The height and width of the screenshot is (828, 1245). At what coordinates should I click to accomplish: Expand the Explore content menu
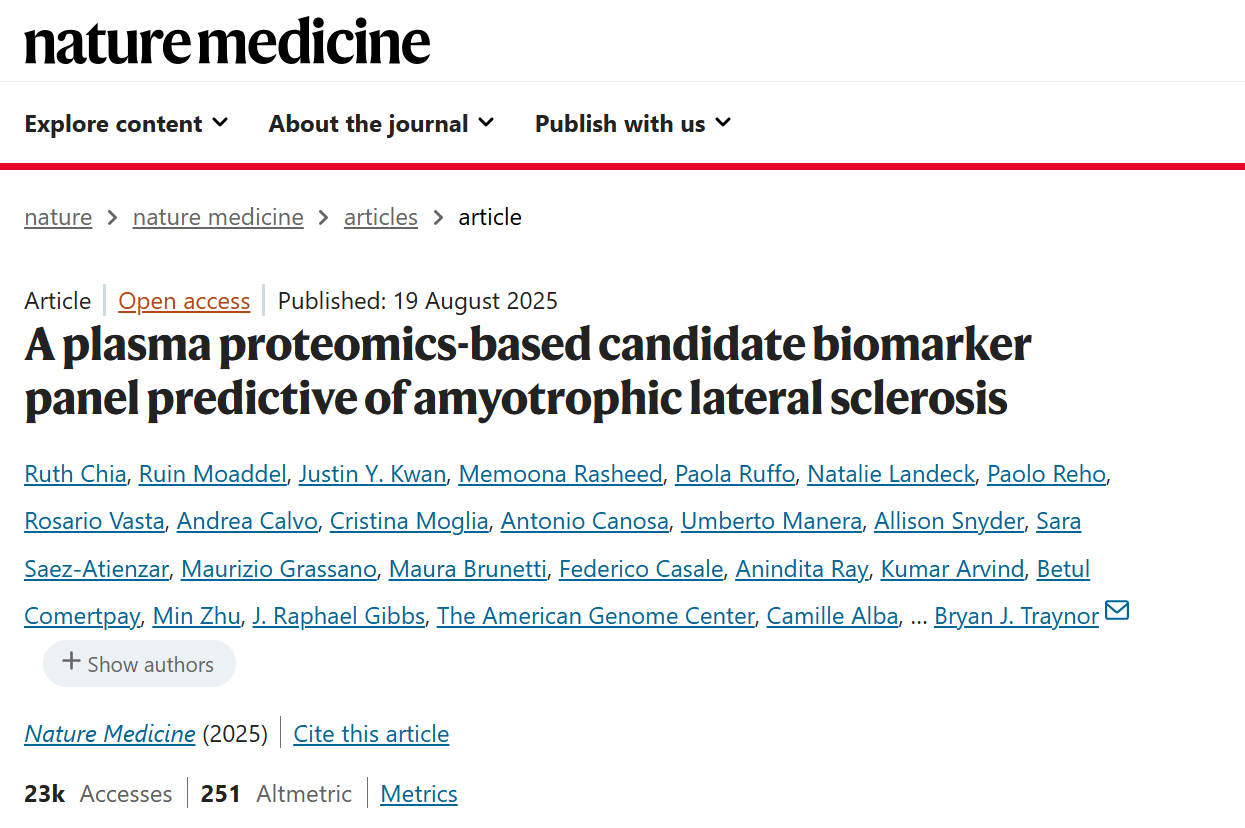[x=126, y=124]
